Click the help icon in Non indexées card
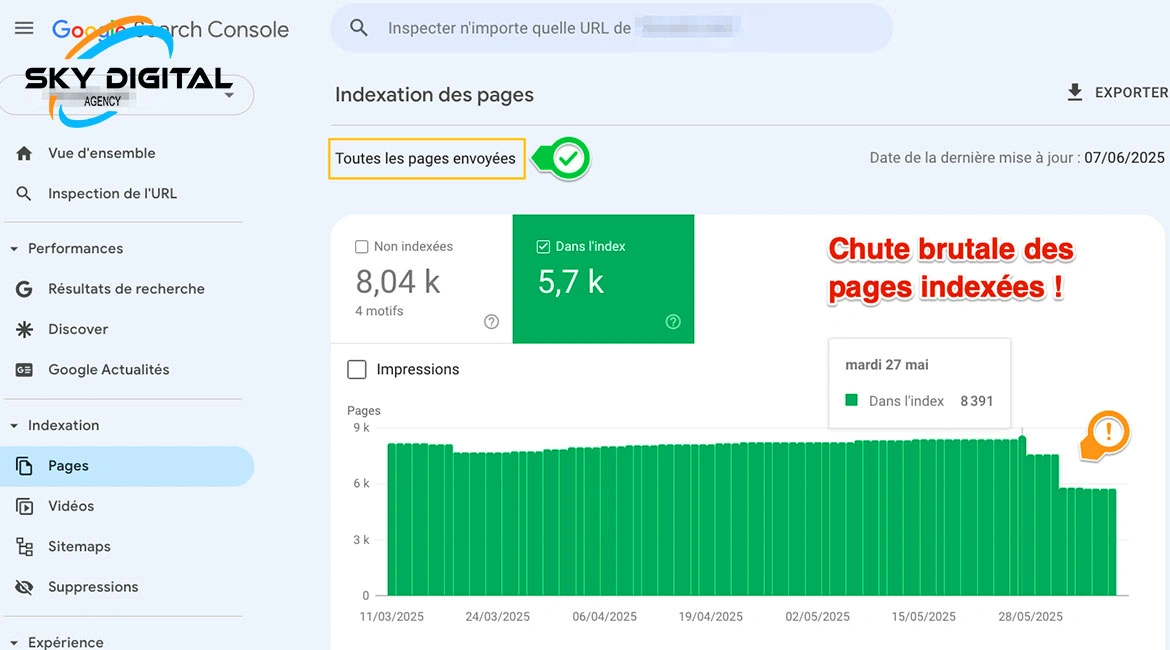This screenshot has height=650, width=1170. (491, 322)
